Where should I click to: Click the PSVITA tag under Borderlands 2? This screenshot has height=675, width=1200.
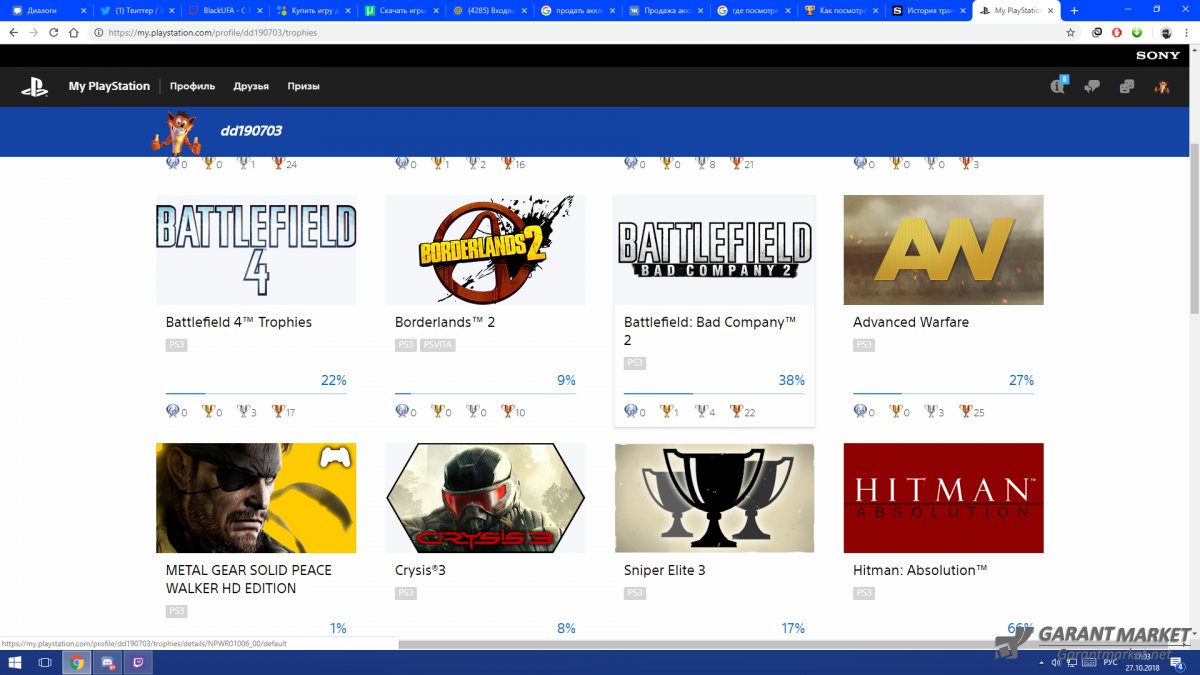(x=437, y=345)
